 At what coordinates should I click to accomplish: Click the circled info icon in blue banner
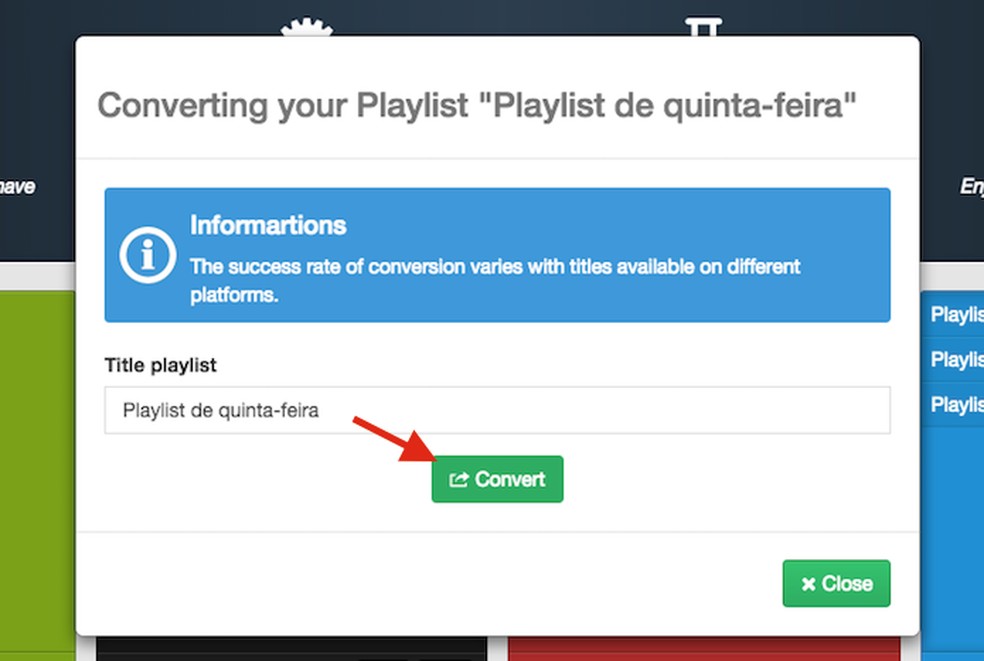point(147,256)
